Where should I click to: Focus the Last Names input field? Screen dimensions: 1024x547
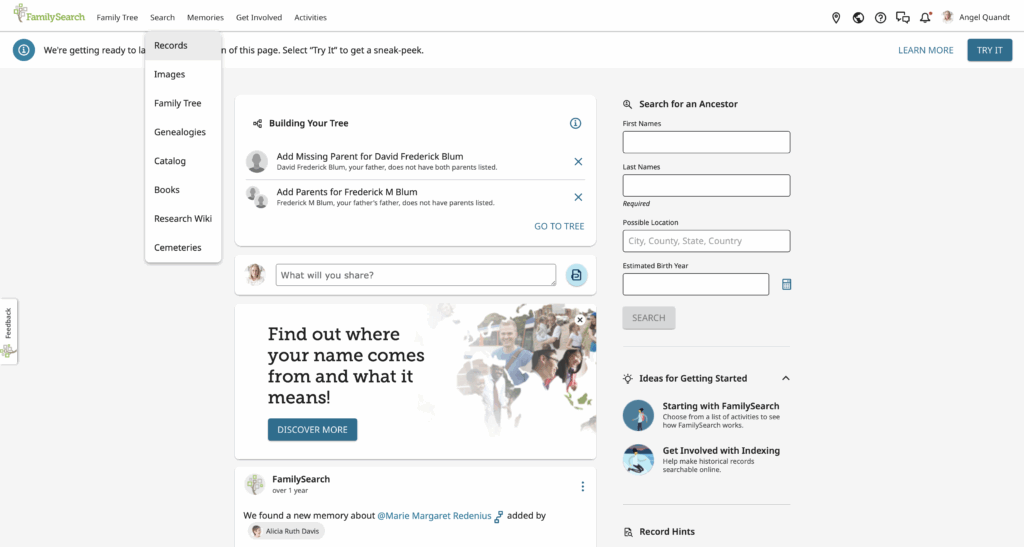pyautogui.click(x=706, y=185)
